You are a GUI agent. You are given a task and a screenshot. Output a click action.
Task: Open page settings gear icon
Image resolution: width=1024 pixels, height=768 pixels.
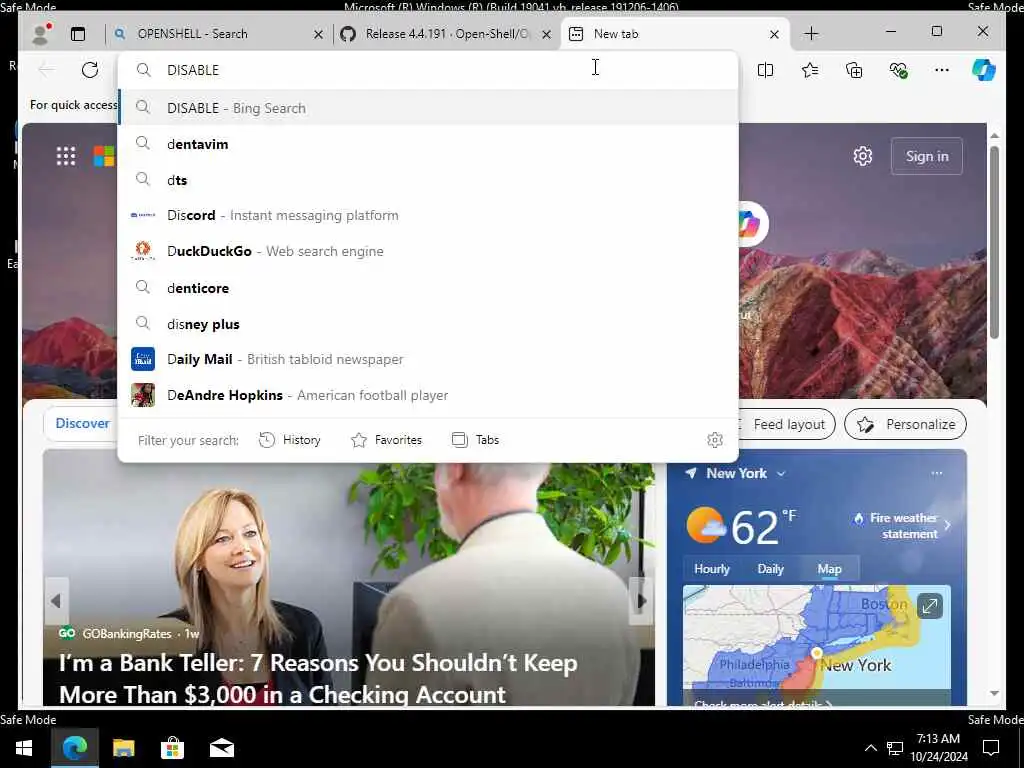[863, 156]
